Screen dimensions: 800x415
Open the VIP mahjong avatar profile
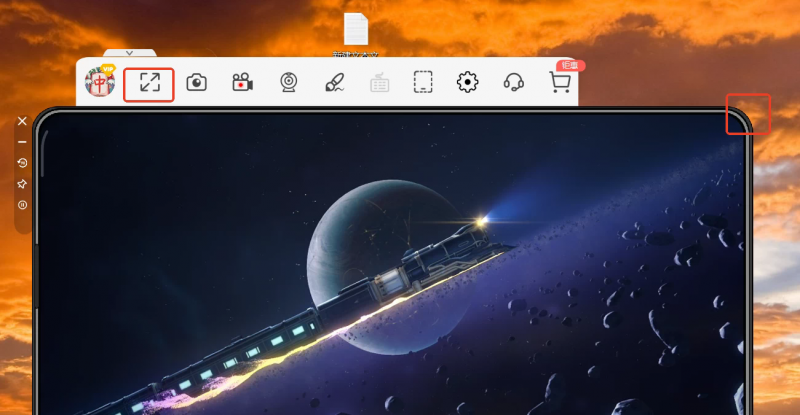coord(100,82)
